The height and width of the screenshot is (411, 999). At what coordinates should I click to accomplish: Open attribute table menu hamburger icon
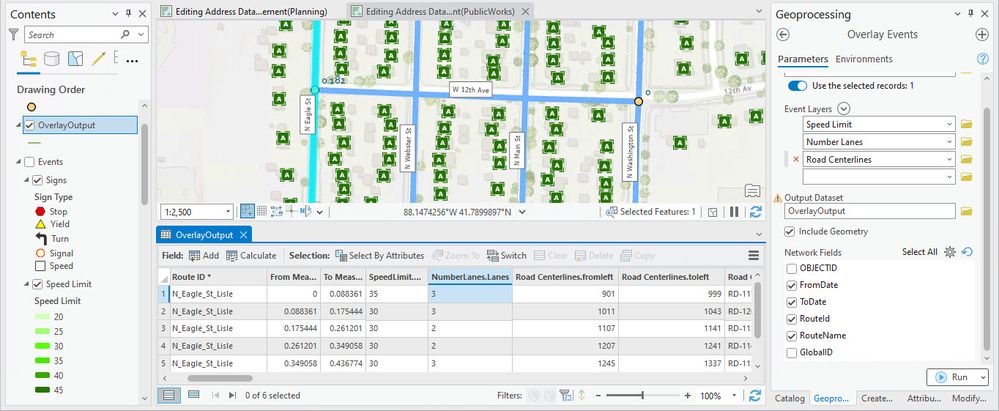(754, 256)
